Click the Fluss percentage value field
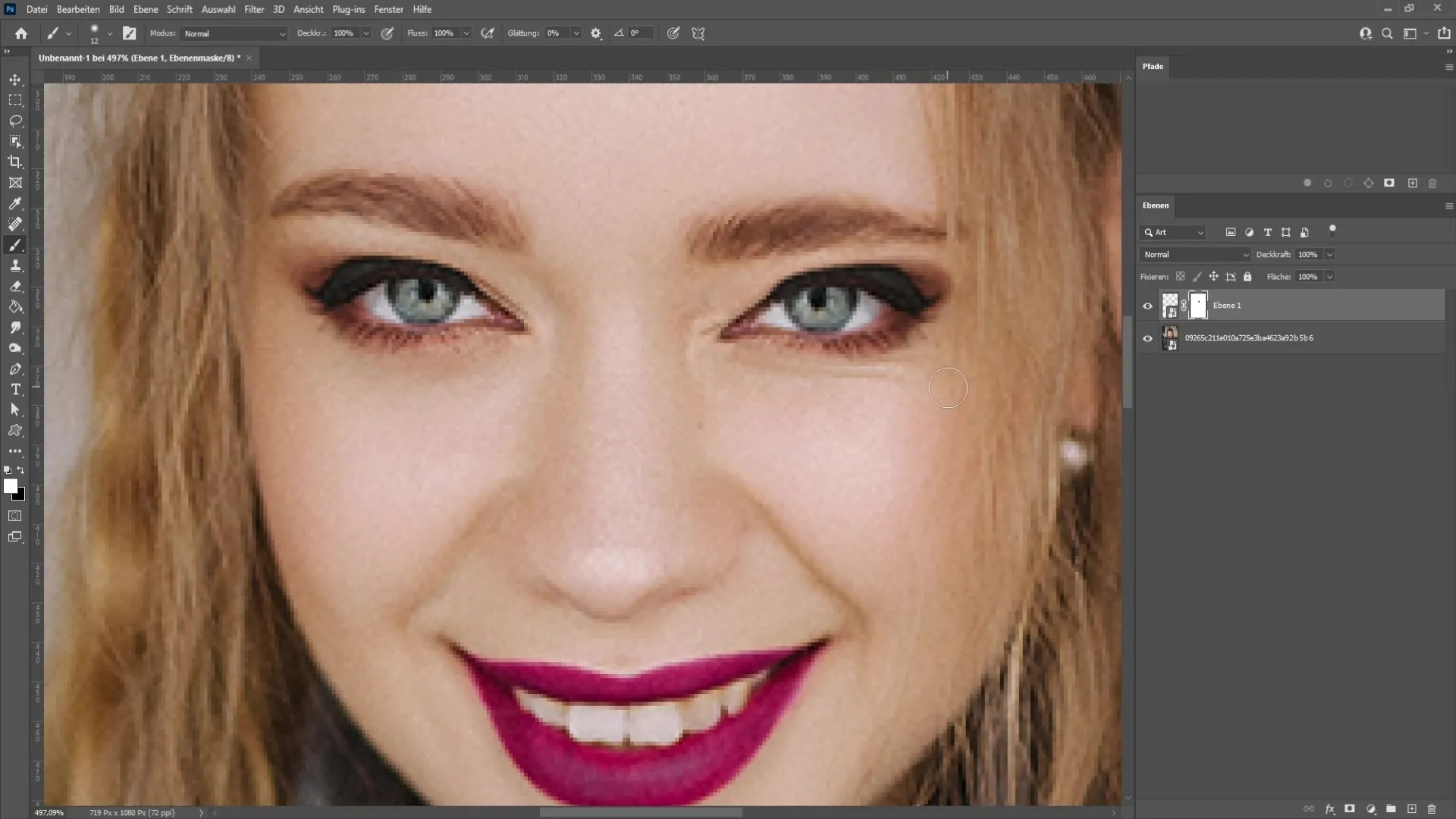Image resolution: width=1456 pixels, height=819 pixels. [x=445, y=33]
